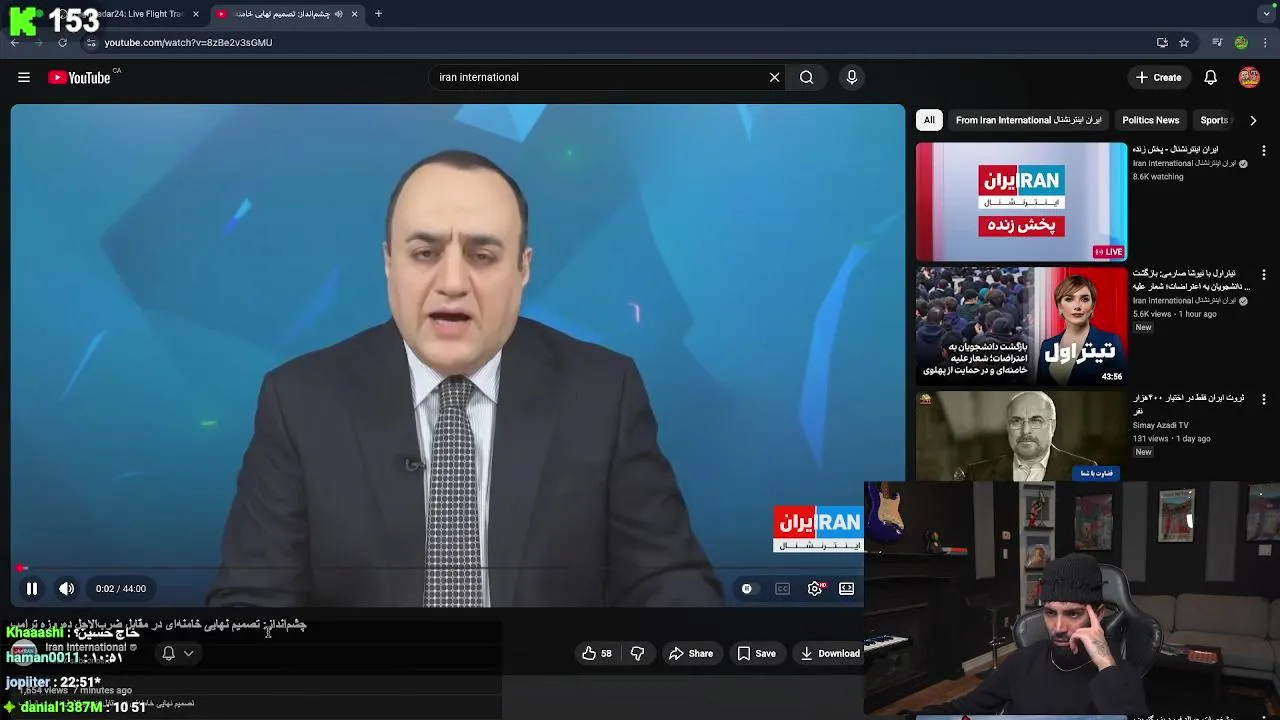Image resolution: width=1280 pixels, height=720 pixels.
Task: Open options for 5.6K views video
Action: [1264, 274]
